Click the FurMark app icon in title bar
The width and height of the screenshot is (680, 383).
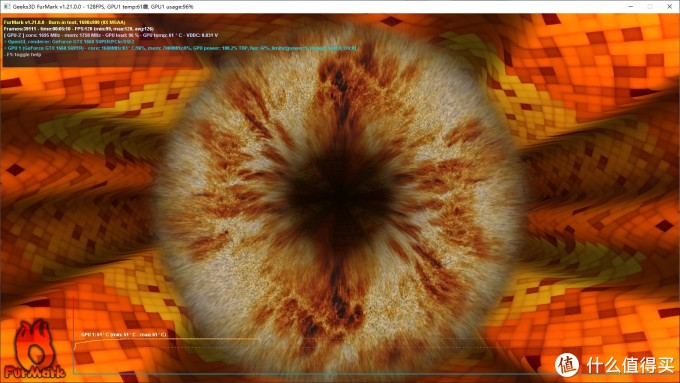(x=7, y=7)
